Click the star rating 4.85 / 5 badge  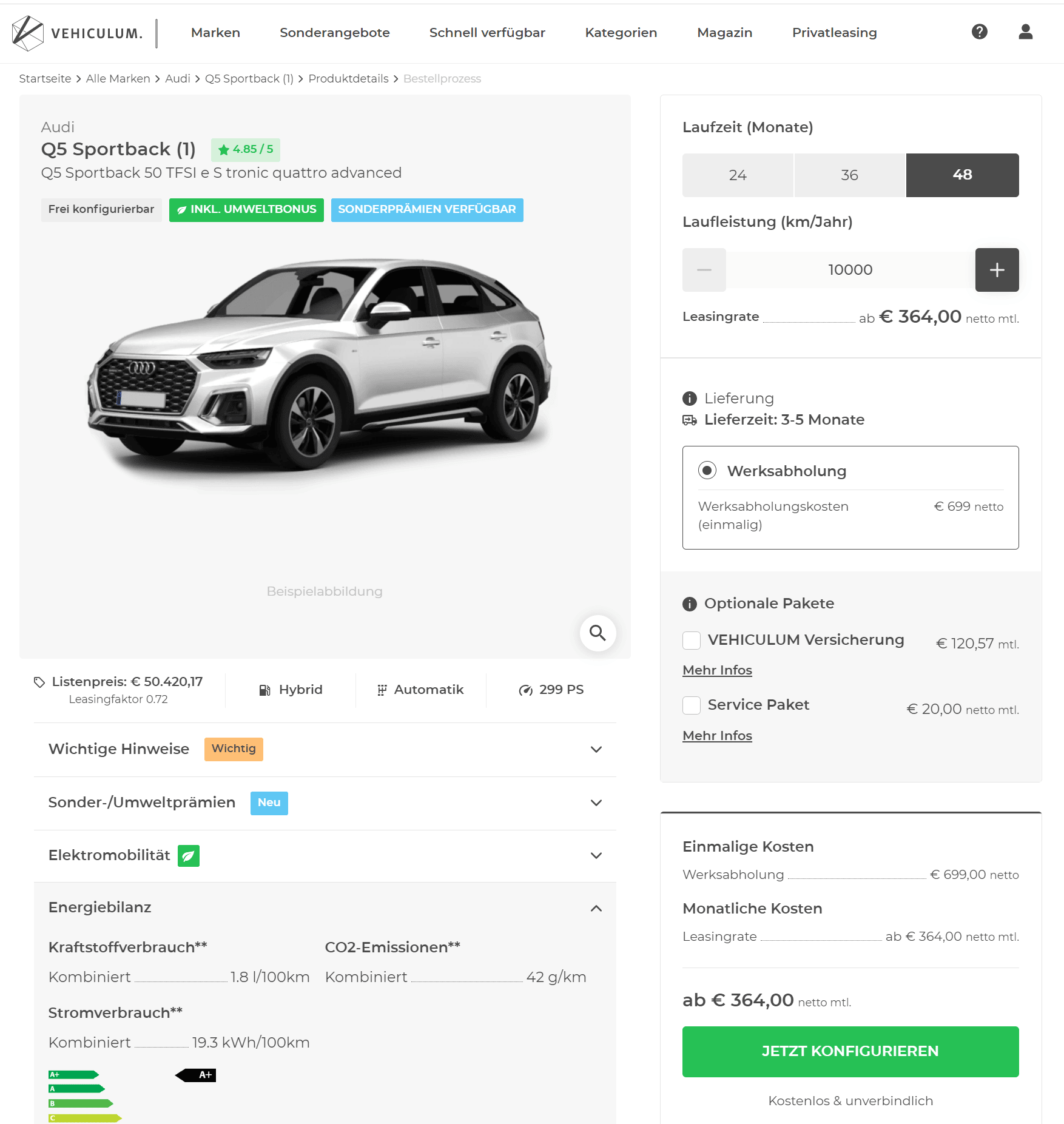(x=246, y=149)
